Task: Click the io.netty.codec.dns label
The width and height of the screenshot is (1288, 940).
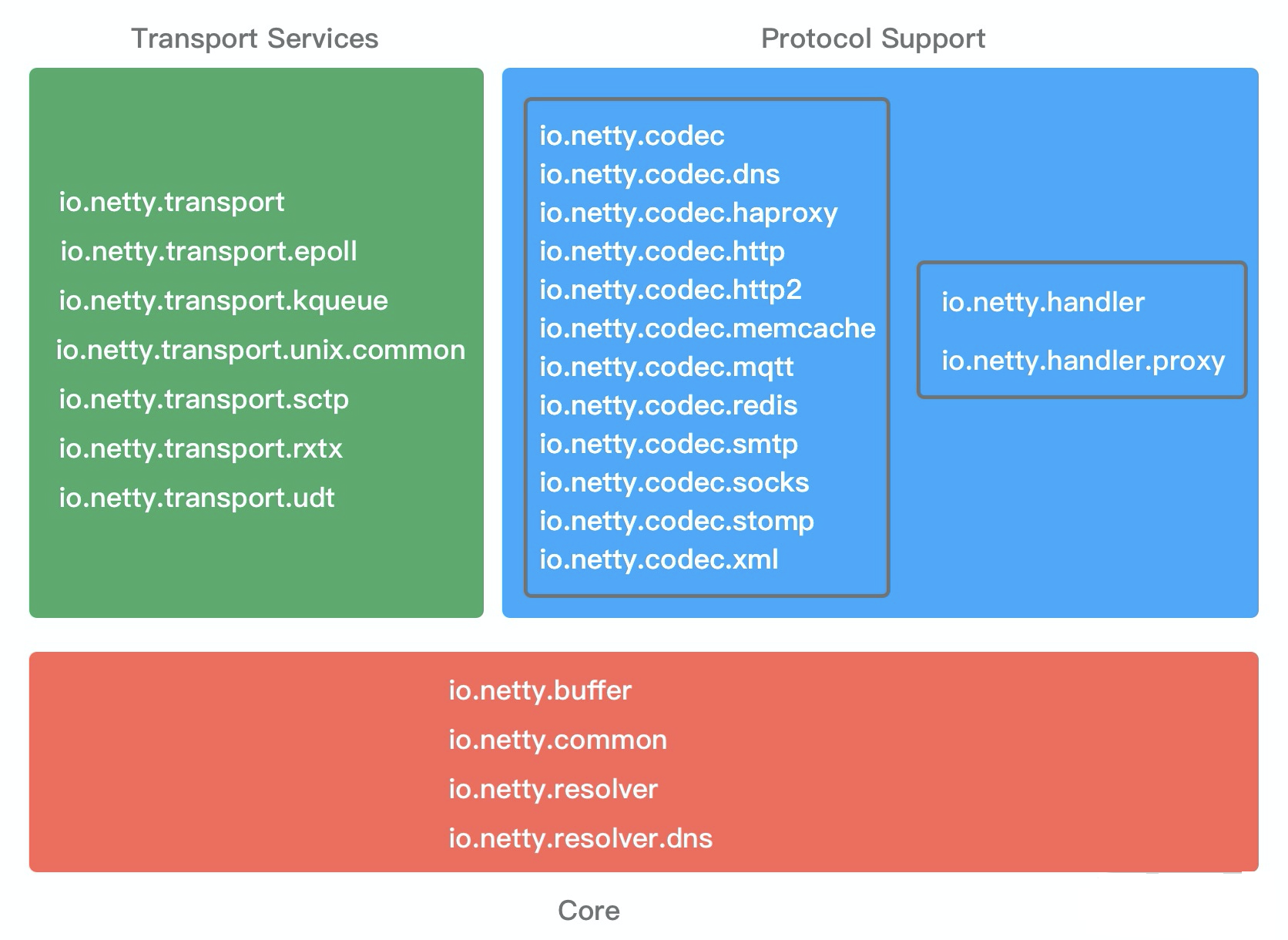Action: coord(659,175)
